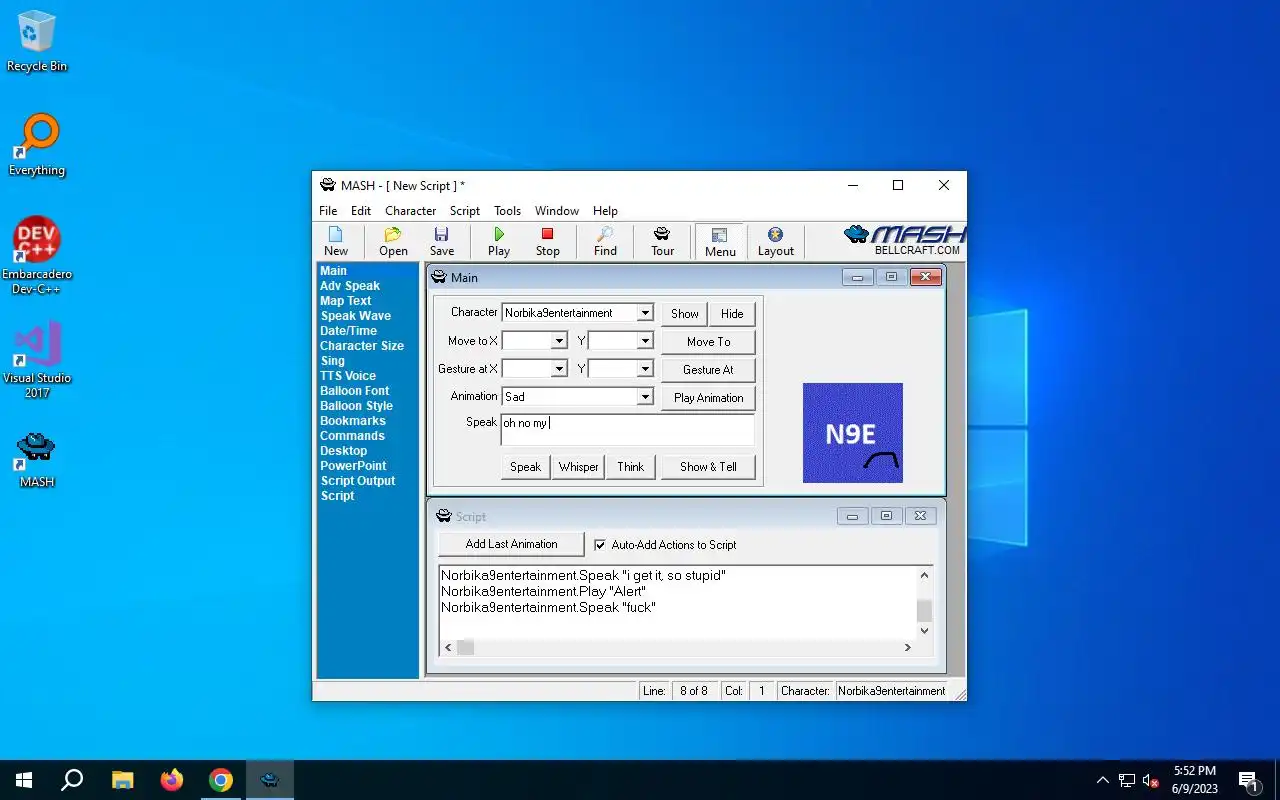Screen dimensions: 1280x800
Task: Open the Character menu
Action: pos(411,211)
